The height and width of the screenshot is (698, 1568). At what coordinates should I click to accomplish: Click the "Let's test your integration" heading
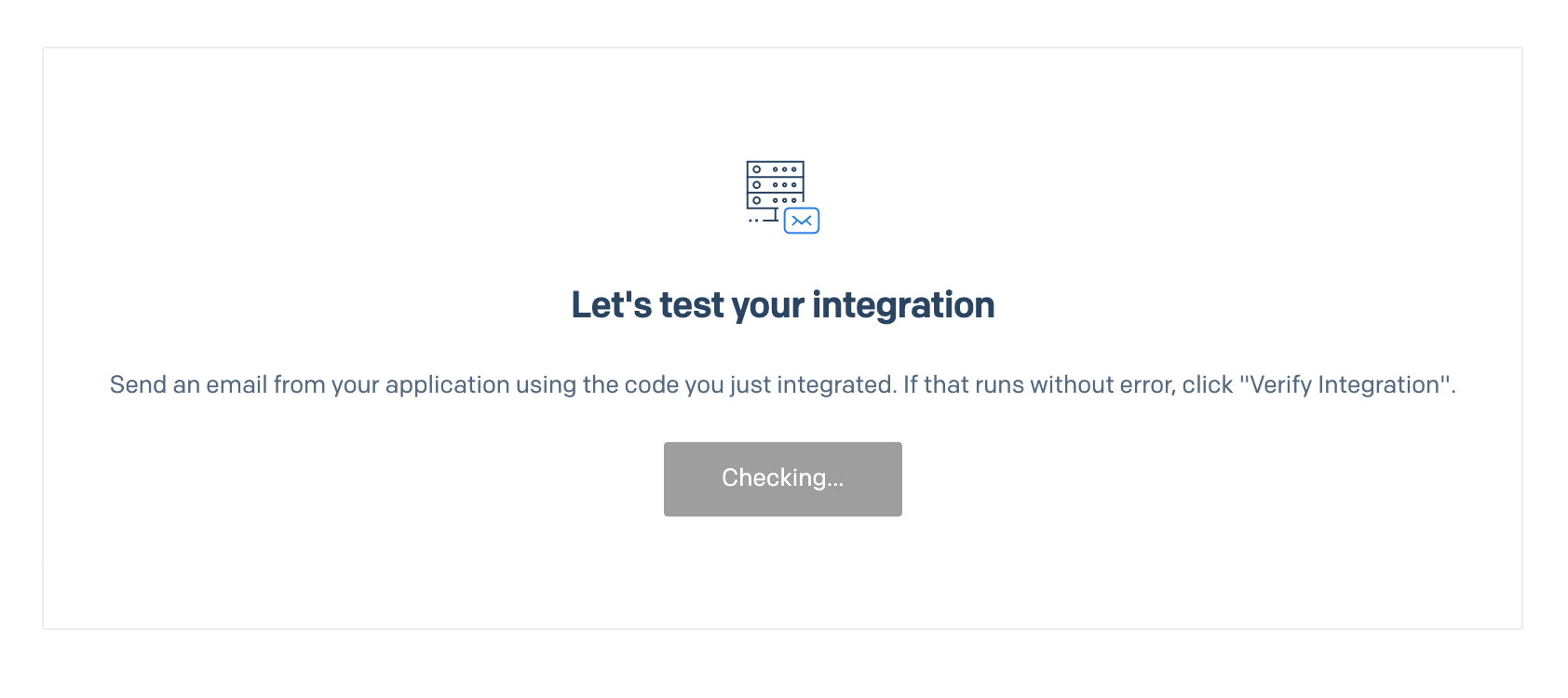point(782,305)
